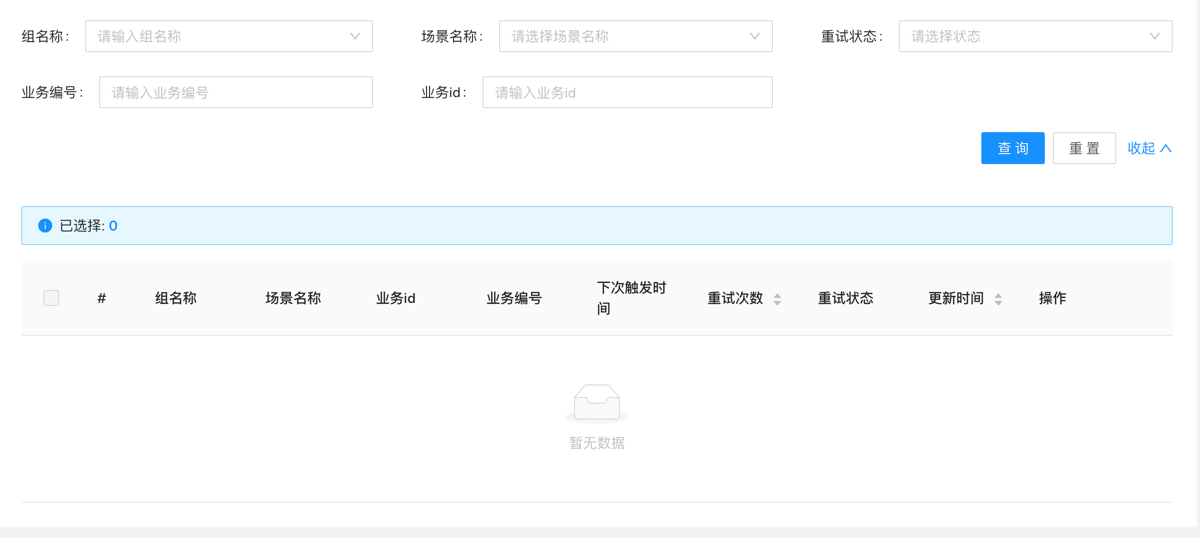Select the 下次触发时间 column header
The image size is (1200, 538).
(631, 298)
